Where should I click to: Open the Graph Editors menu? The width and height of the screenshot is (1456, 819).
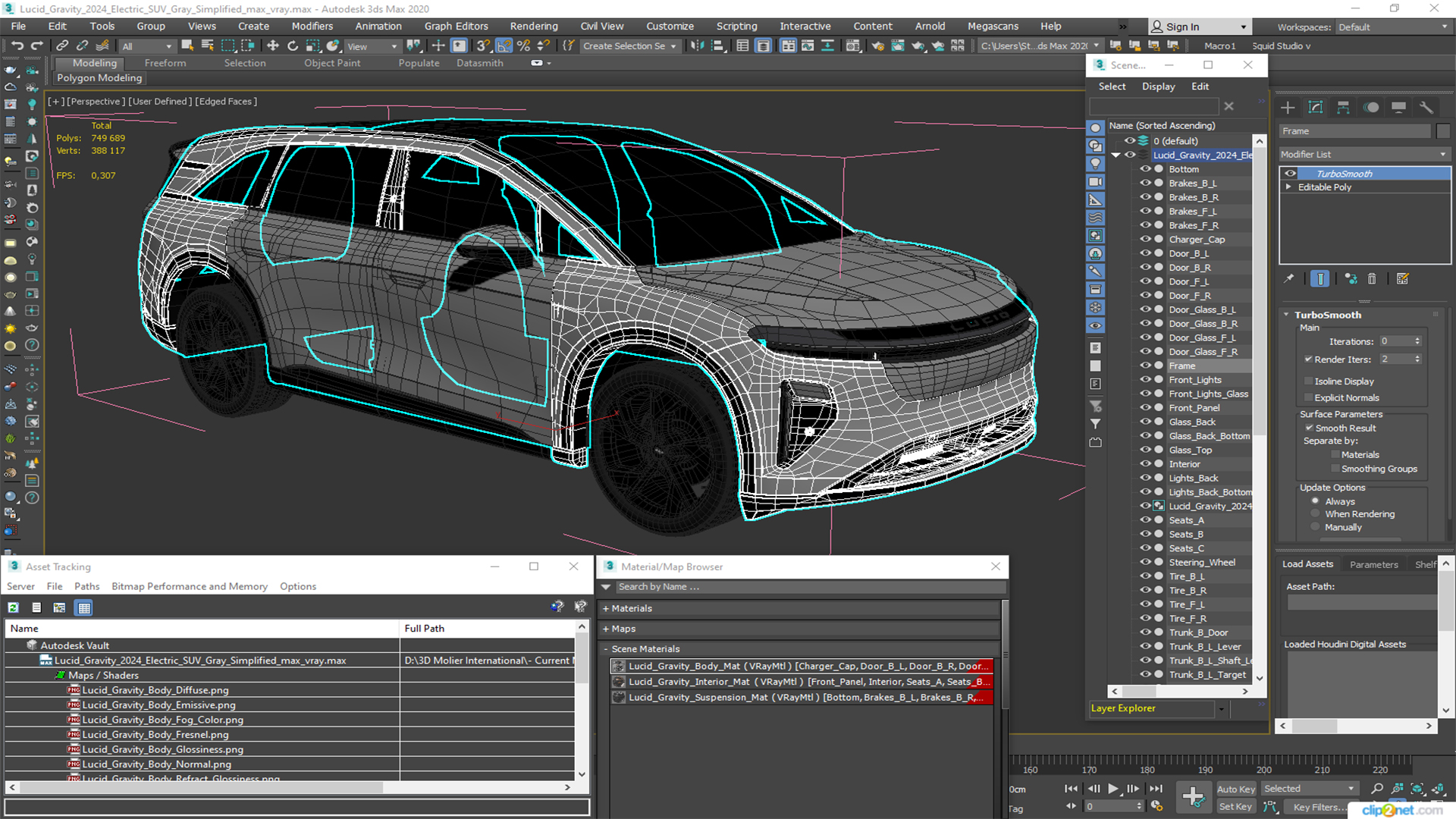[456, 26]
